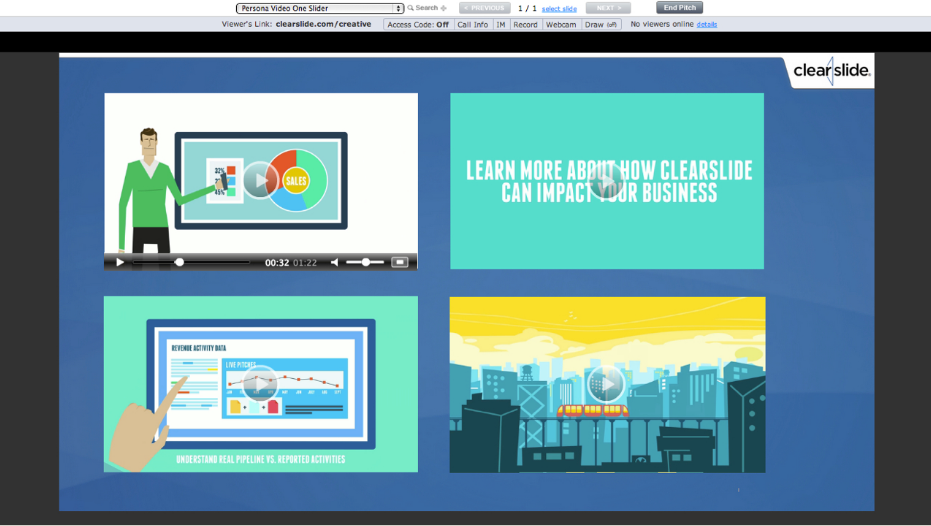Toggle the Access Code setting
Image resolution: width=931 pixels, height=526 pixels.
tap(419, 24)
